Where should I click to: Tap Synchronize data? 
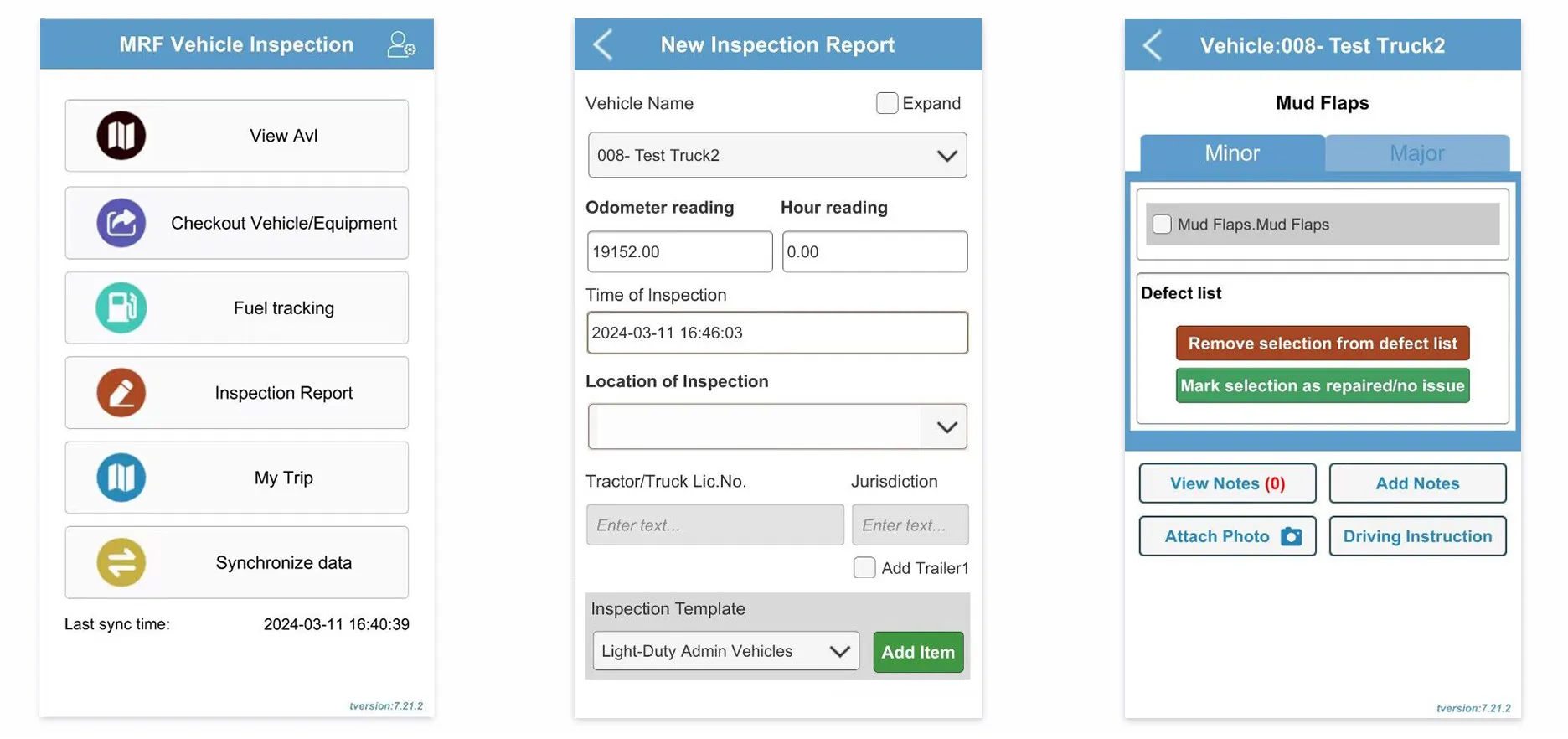click(237, 562)
